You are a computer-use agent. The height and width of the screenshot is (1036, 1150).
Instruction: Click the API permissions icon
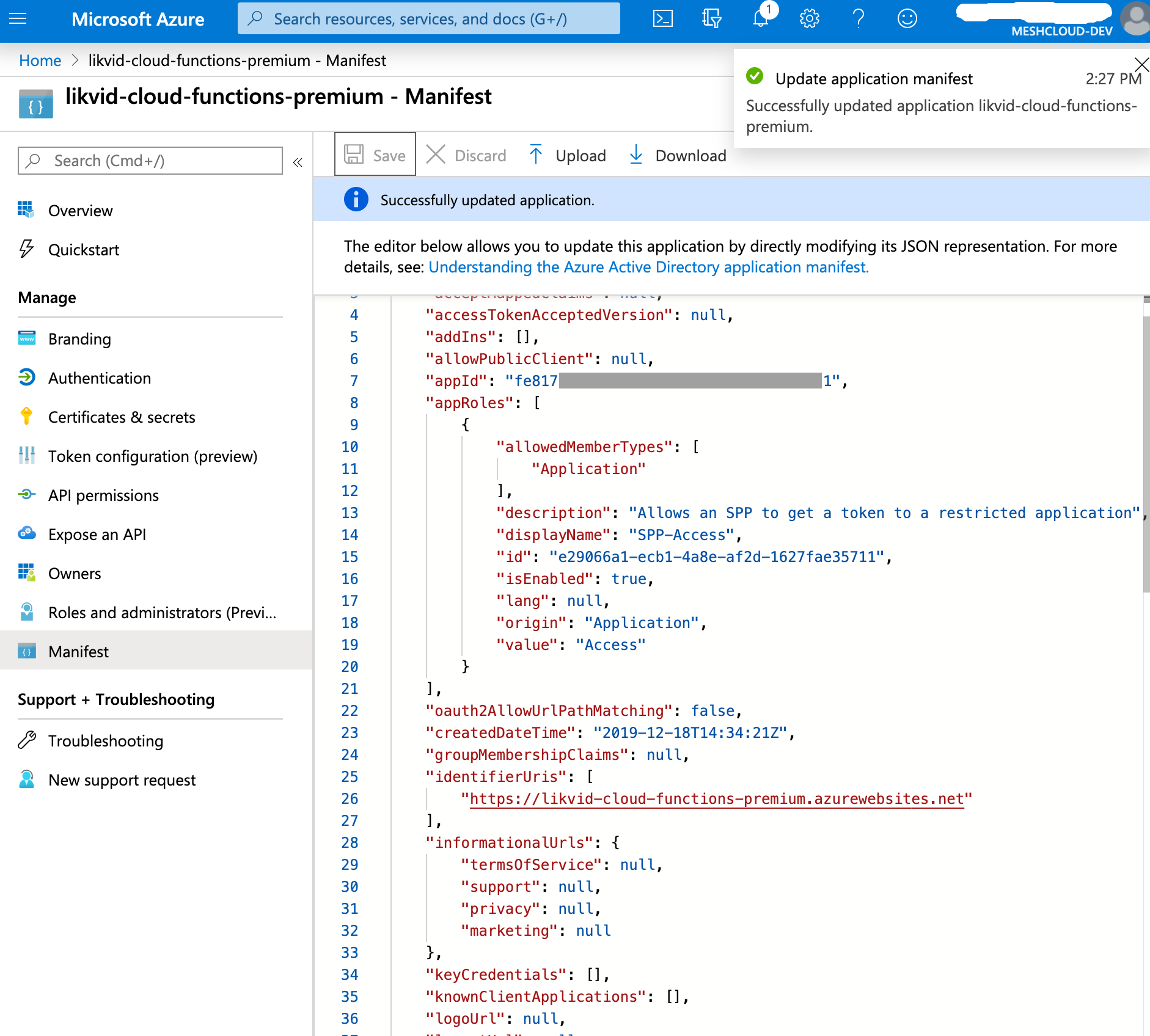26,494
